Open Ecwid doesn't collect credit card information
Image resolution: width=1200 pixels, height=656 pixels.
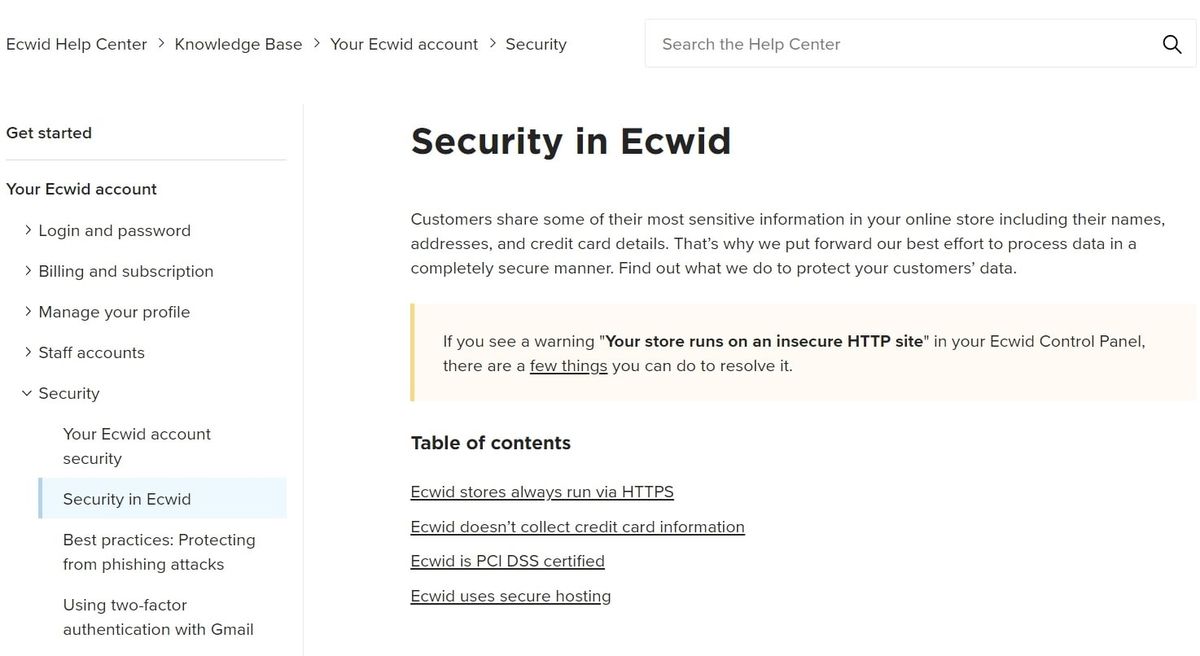[577, 526]
